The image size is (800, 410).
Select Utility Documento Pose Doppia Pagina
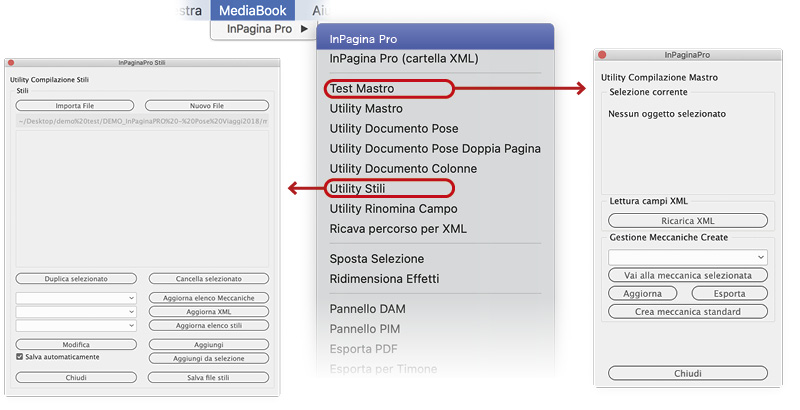435,148
